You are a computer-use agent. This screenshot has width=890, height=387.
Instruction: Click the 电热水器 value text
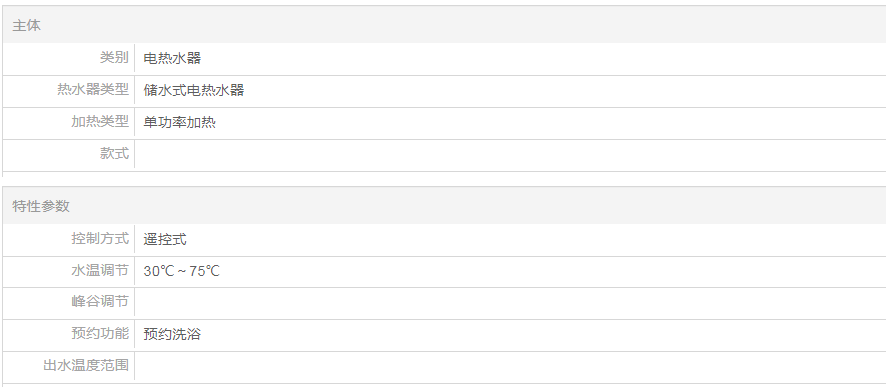click(172, 58)
